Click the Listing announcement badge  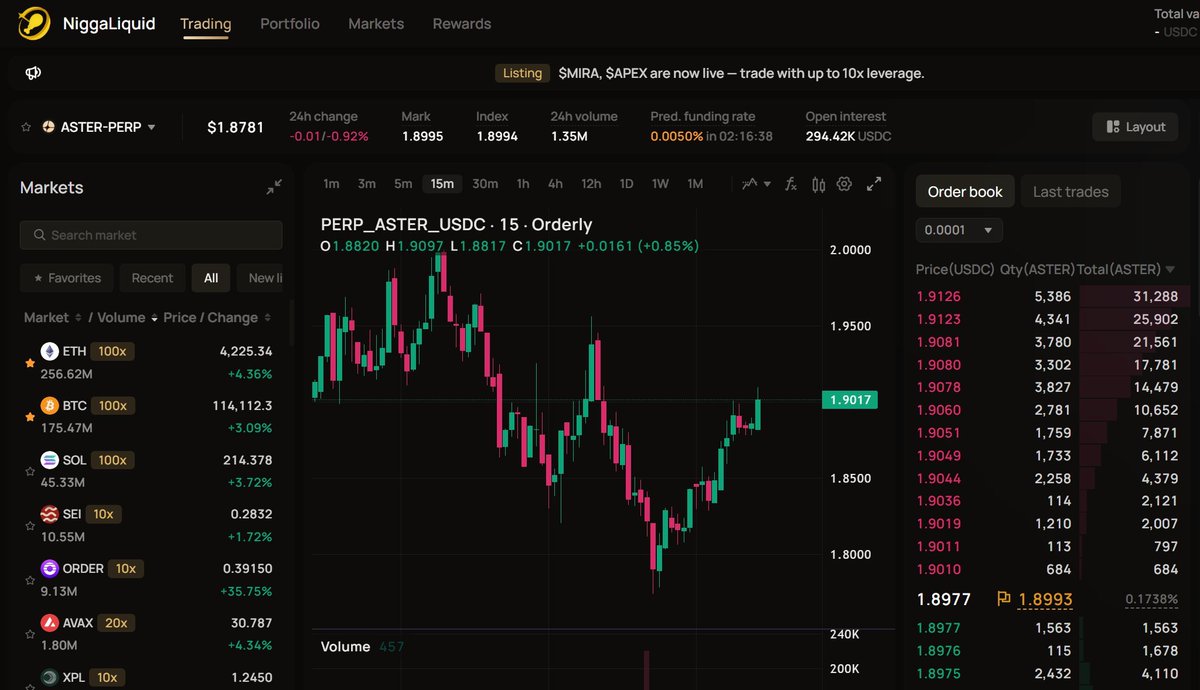pos(523,73)
